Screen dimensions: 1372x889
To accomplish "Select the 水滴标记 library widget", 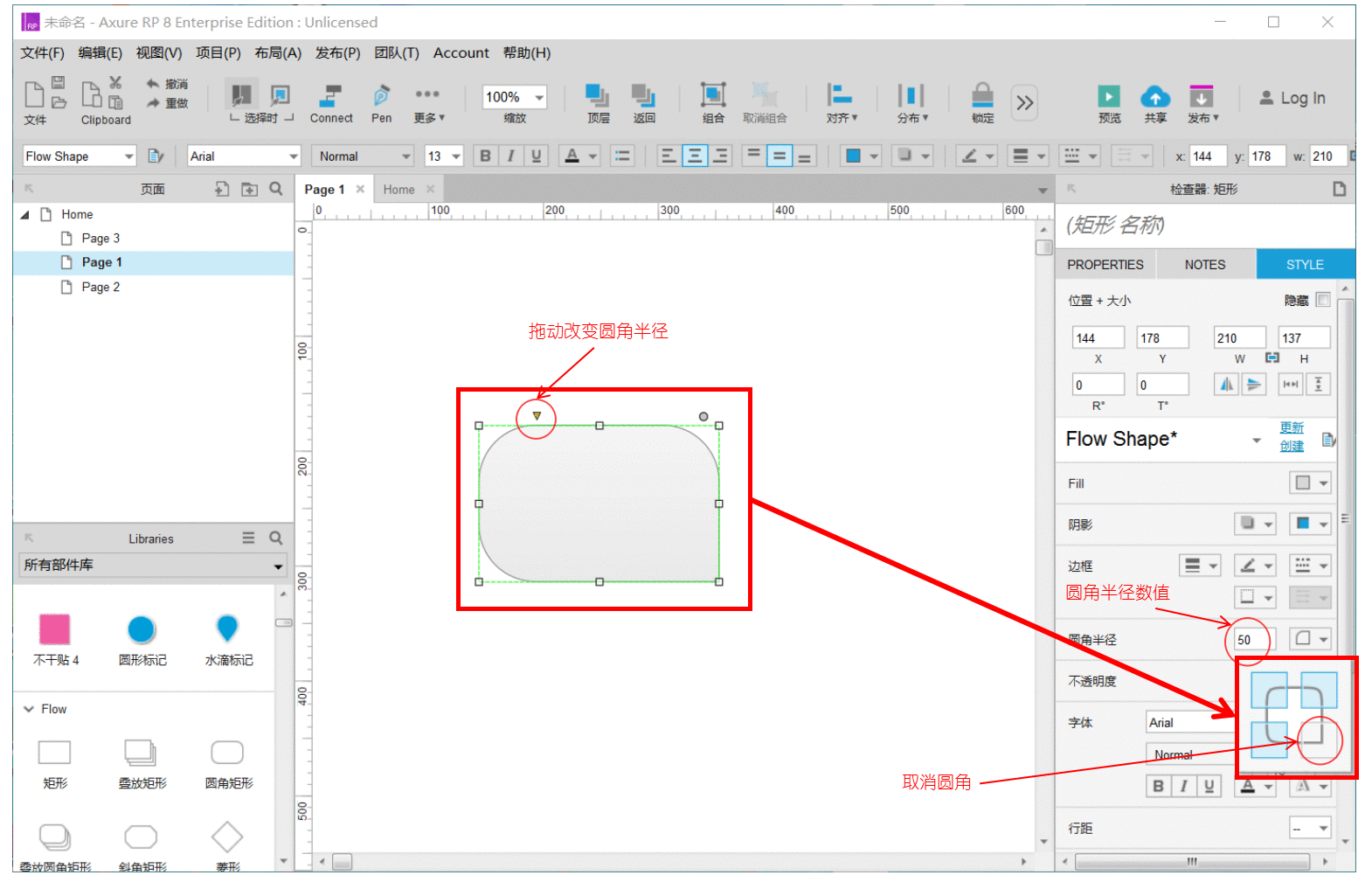I will click(227, 640).
